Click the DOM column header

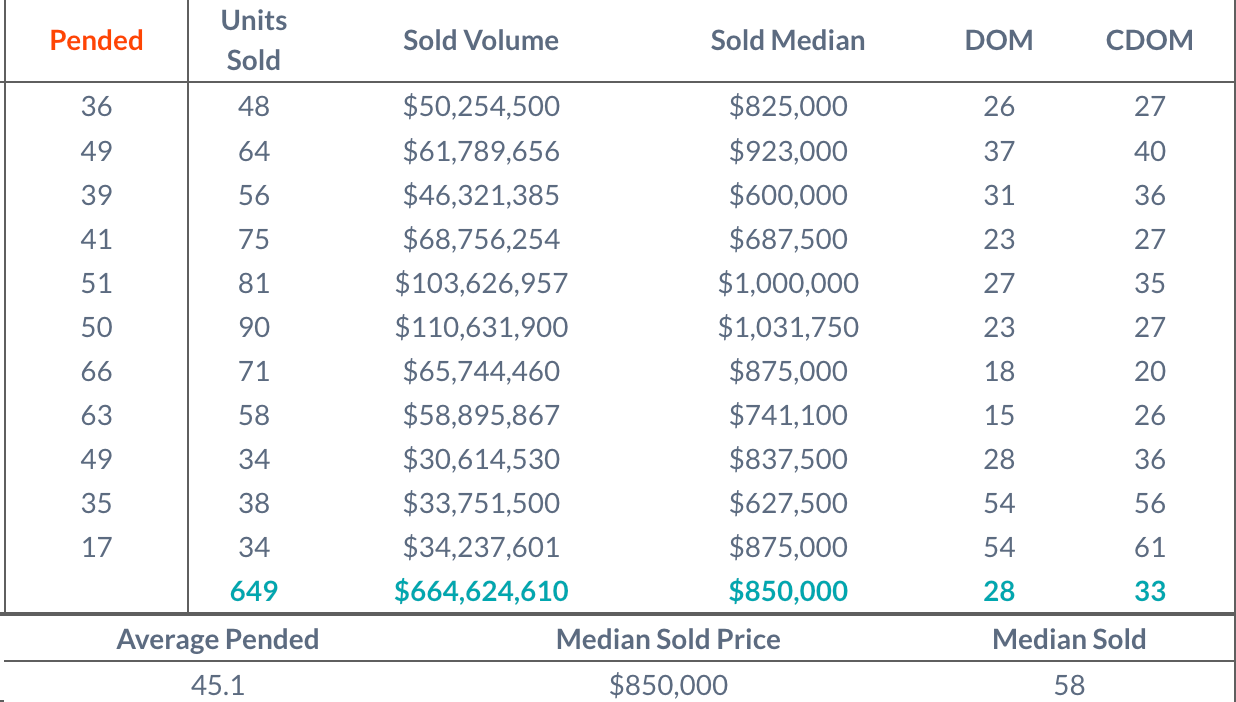click(999, 41)
